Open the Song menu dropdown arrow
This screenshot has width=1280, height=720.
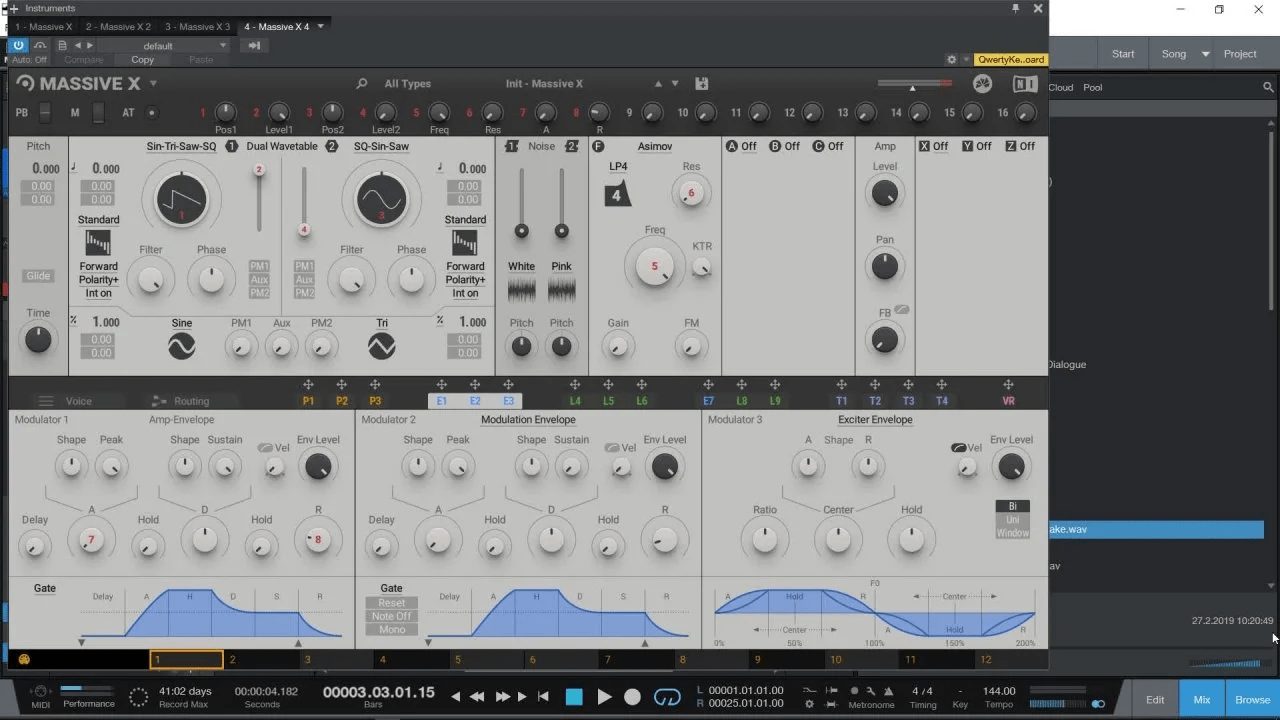[1205, 54]
